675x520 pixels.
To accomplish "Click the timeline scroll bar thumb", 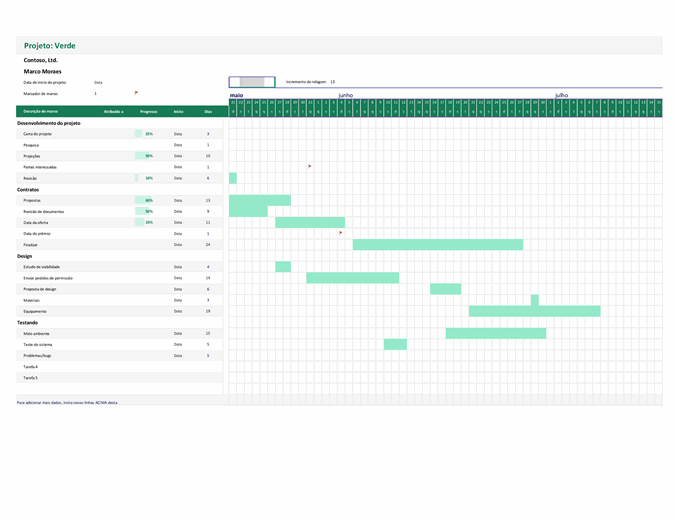I will click(253, 82).
